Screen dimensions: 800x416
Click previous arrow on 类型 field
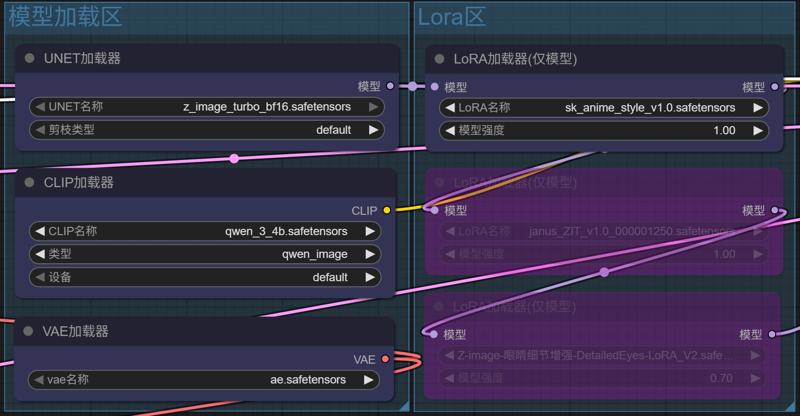pyautogui.click(x=39, y=254)
